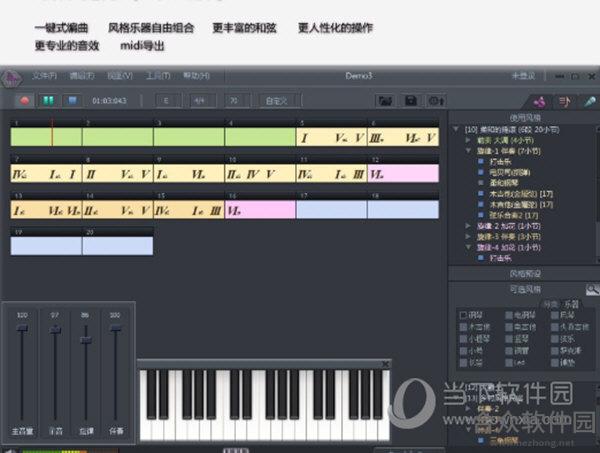Click the 未登录 login link

click(x=523, y=76)
